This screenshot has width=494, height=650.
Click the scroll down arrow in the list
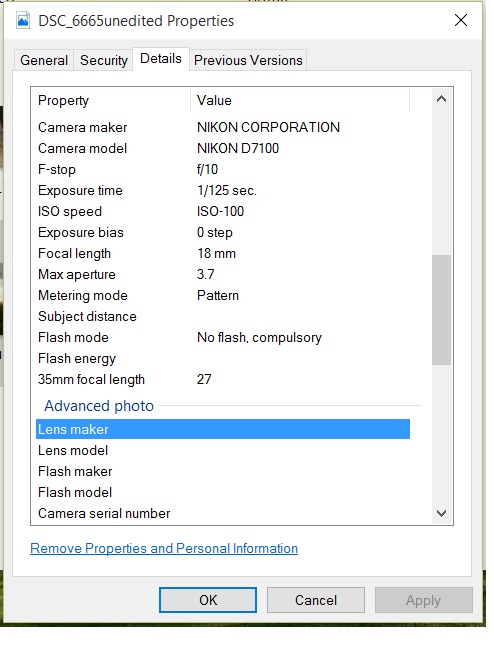click(x=441, y=513)
